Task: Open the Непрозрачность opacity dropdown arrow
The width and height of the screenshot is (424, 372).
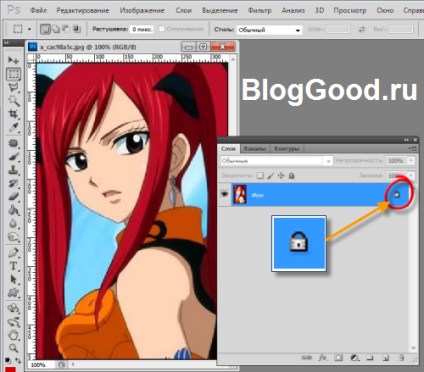Action: point(411,161)
